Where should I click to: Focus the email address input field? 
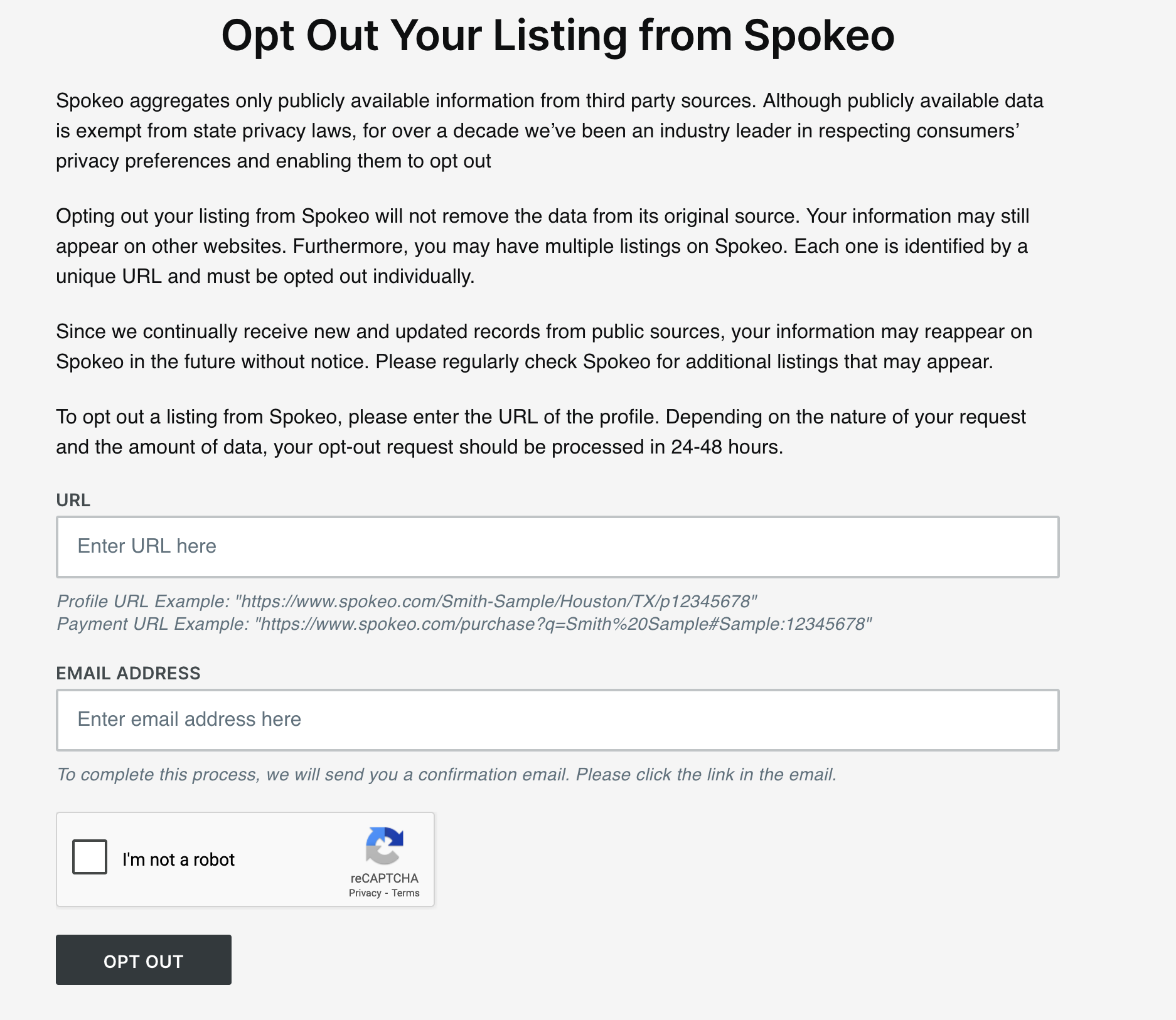pos(557,720)
